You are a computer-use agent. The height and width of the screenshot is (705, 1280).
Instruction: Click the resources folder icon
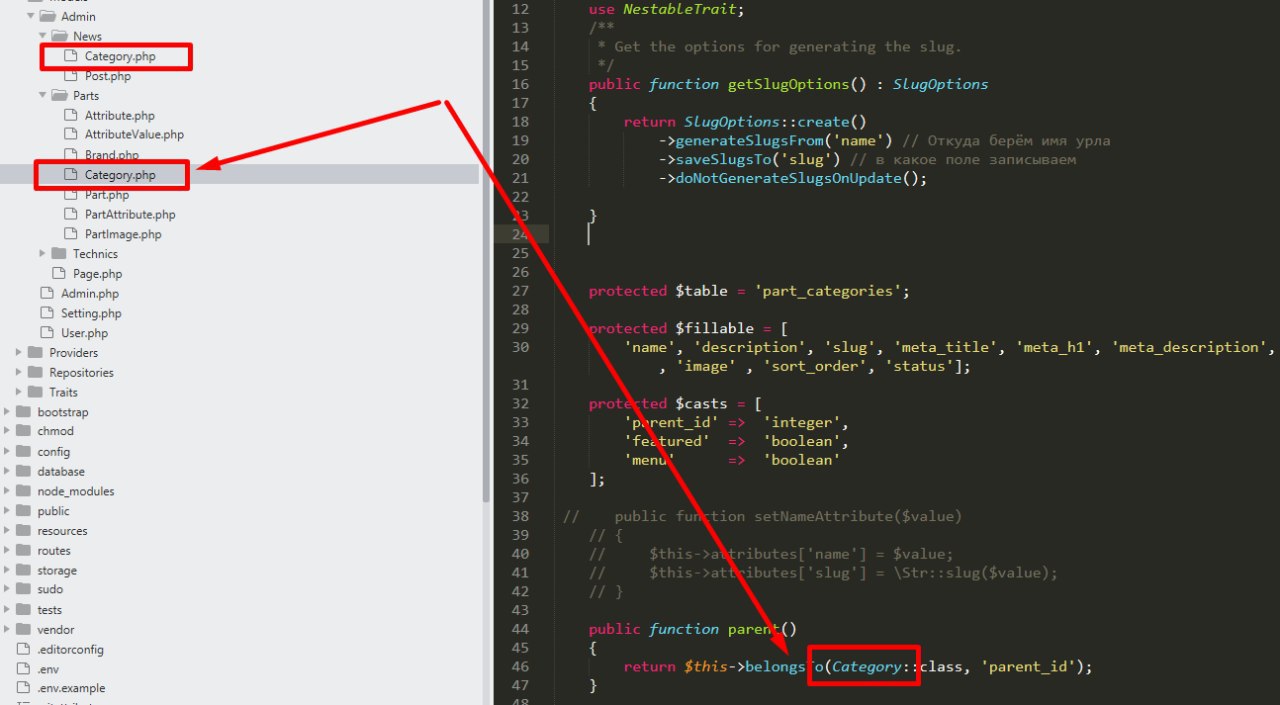click(x=23, y=531)
